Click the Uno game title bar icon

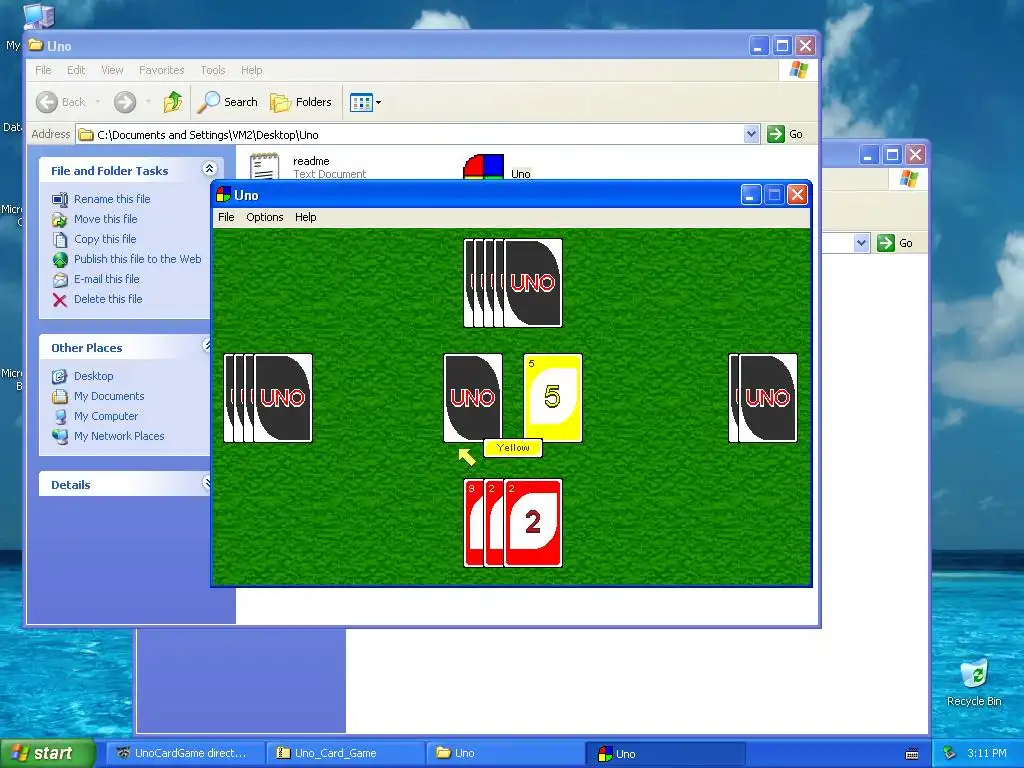[x=223, y=195]
